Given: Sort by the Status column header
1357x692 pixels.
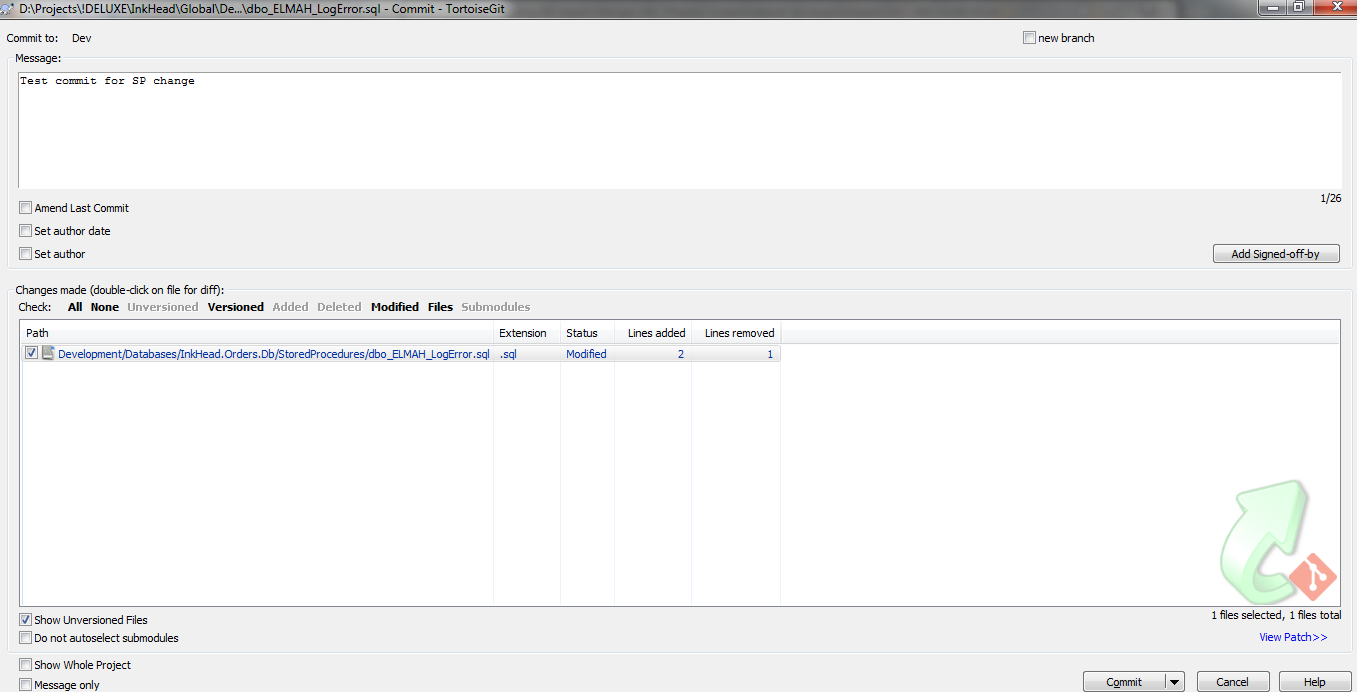Looking at the screenshot, I should (586, 333).
